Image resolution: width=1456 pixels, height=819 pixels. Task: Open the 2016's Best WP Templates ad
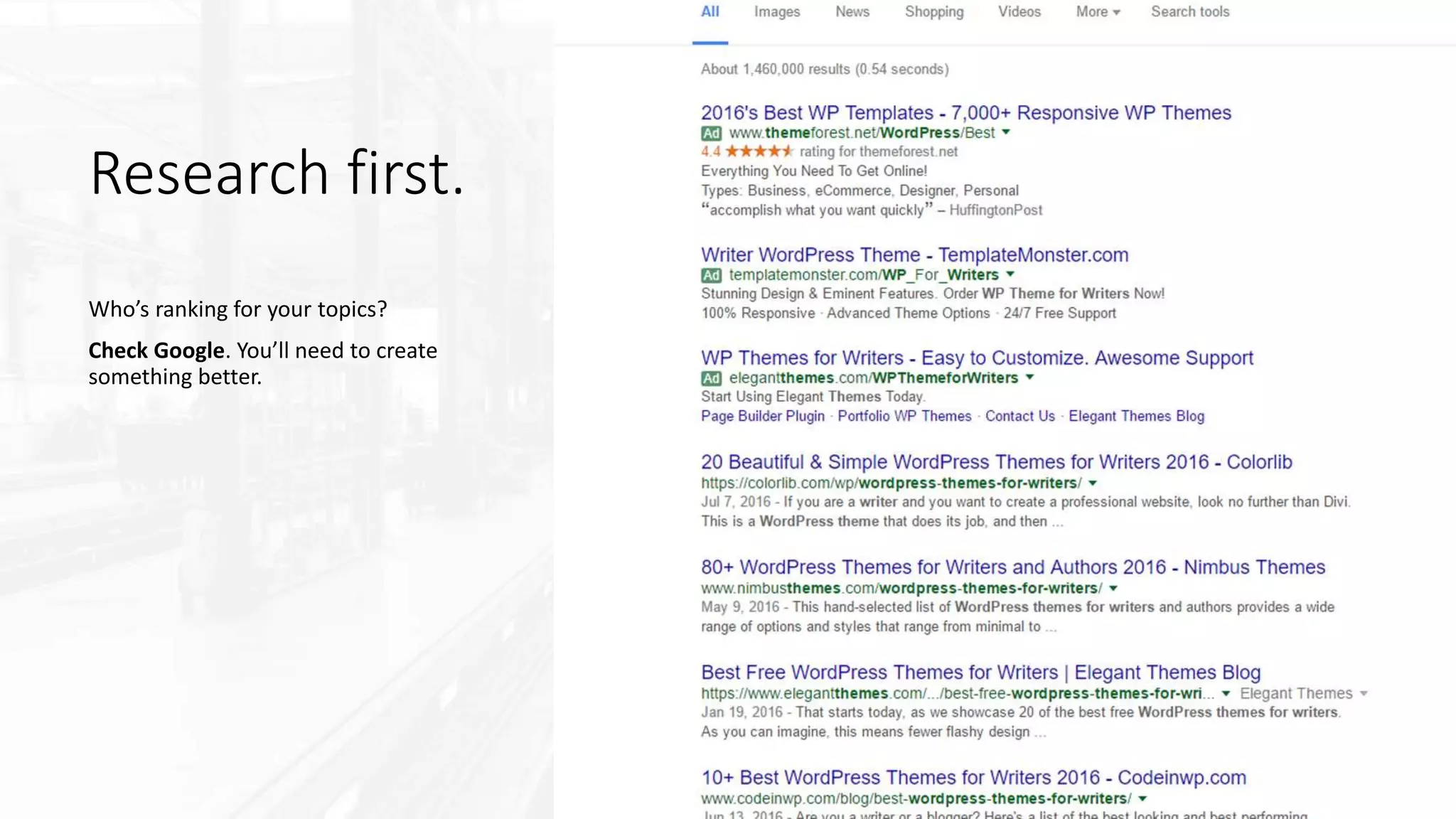pos(966,113)
